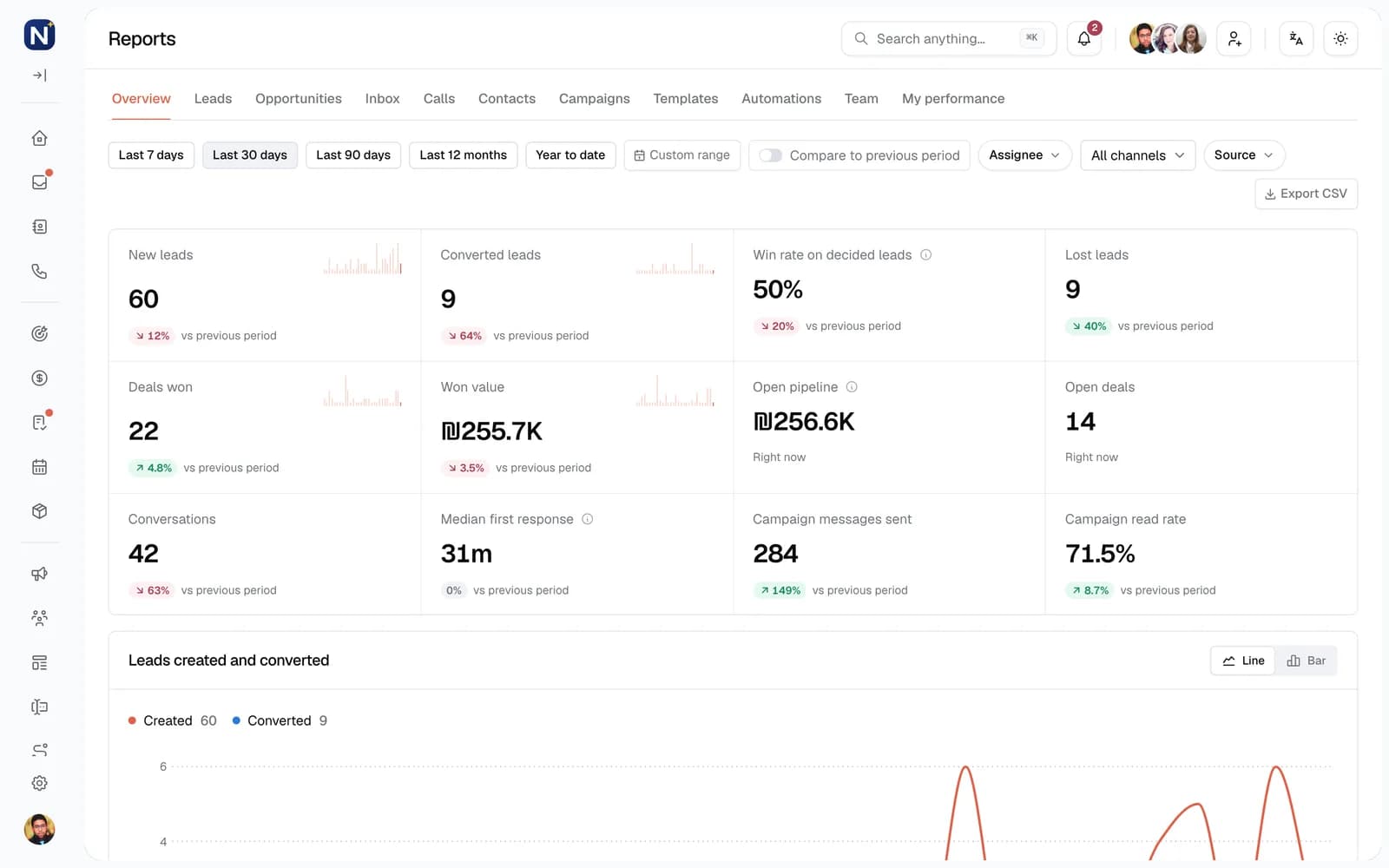This screenshot has height=868, width=1389.
Task: Switch to the Campaigns tab
Action: (x=595, y=99)
